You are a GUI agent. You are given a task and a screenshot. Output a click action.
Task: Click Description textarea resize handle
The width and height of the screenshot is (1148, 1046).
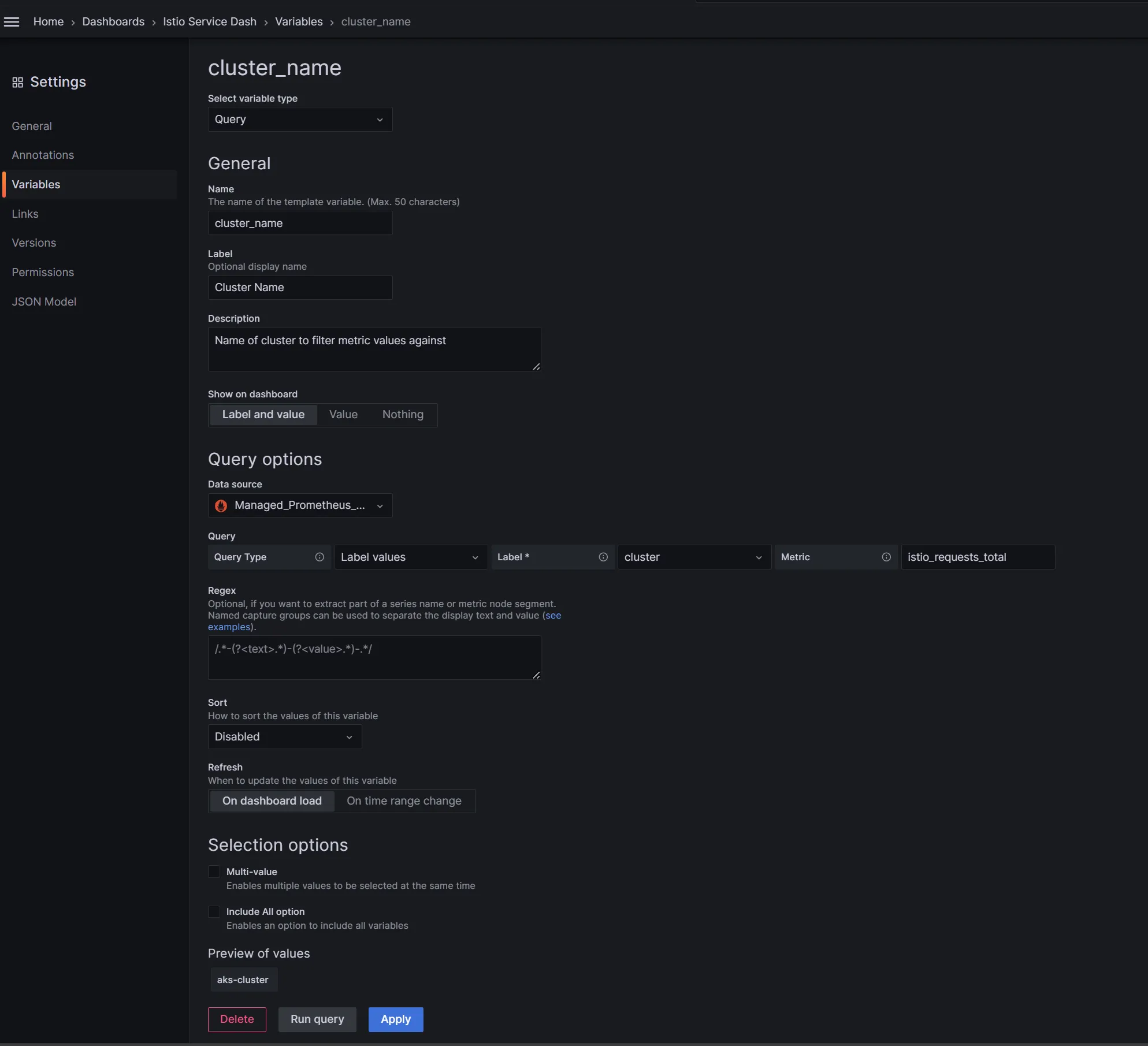pyautogui.click(x=536, y=367)
